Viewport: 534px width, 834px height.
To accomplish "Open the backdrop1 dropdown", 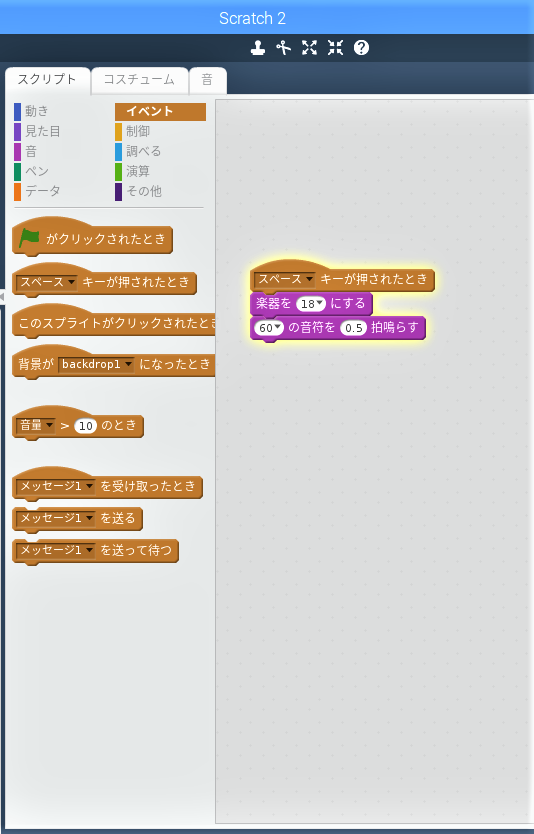I will pyautogui.click(x=96, y=364).
